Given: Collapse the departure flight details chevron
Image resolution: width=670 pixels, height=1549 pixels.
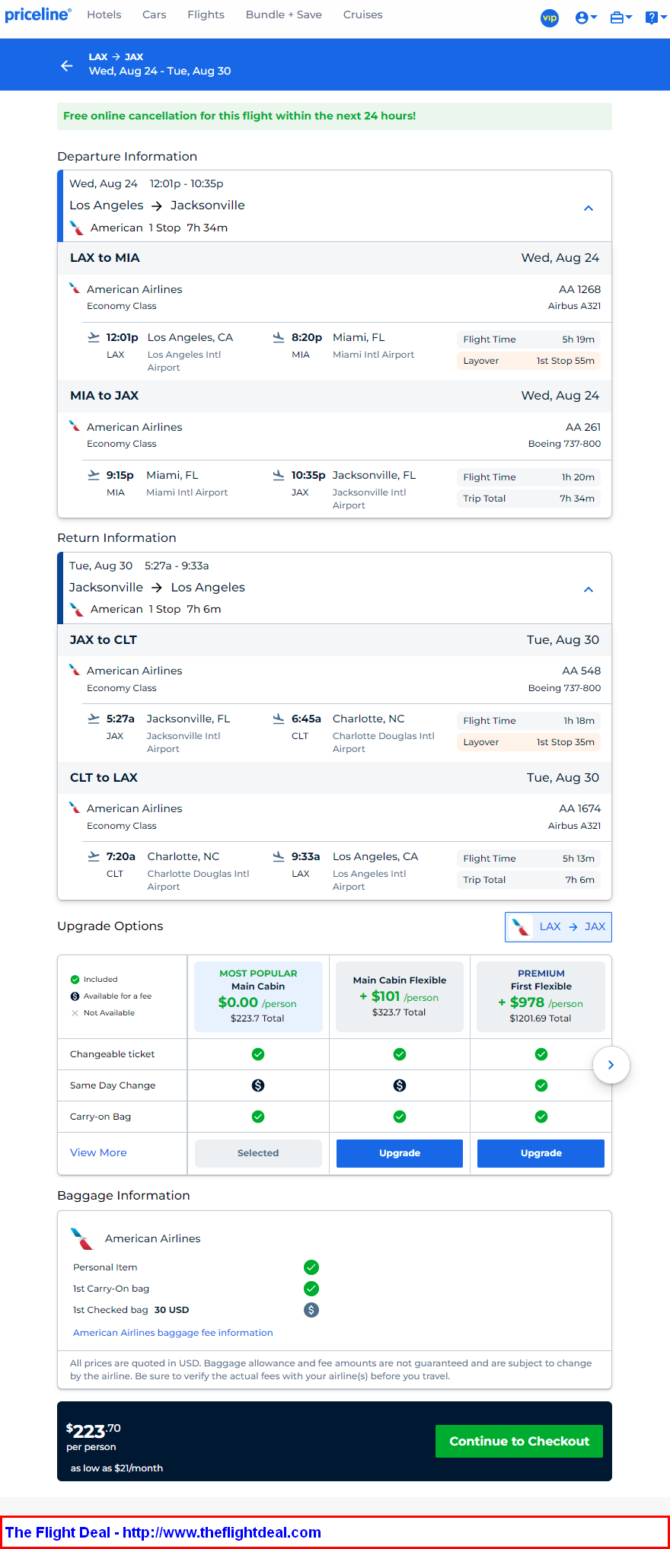Looking at the screenshot, I should point(588,208).
